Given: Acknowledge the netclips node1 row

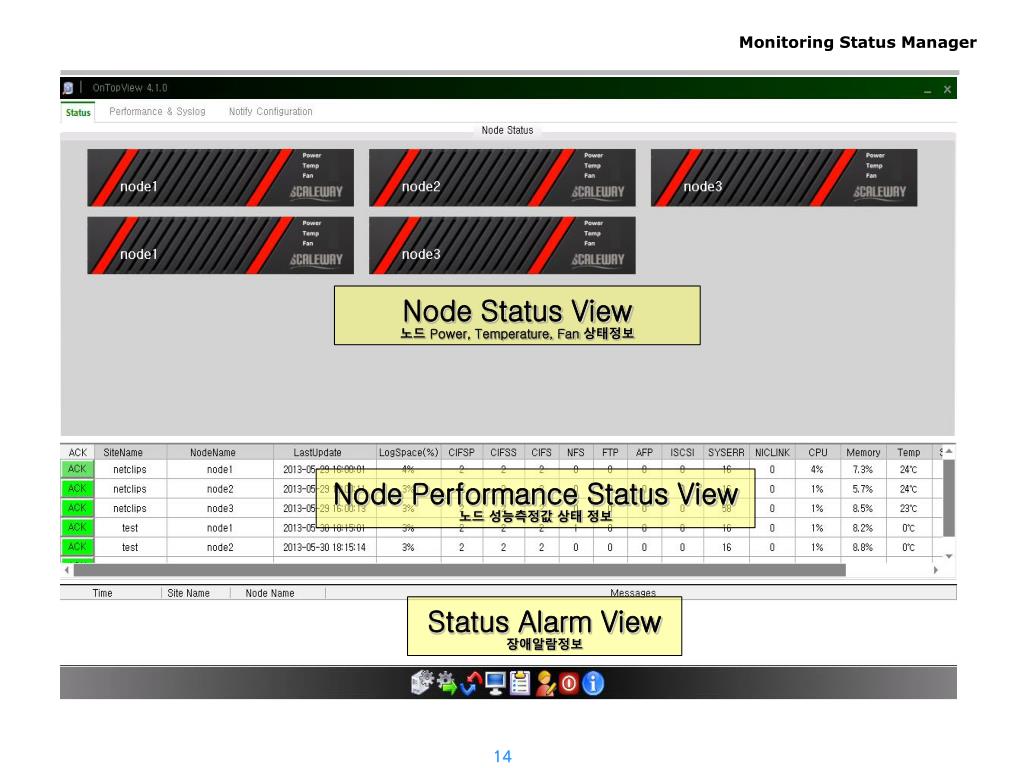Looking at the screenshot, I should (x=78, y=469).
